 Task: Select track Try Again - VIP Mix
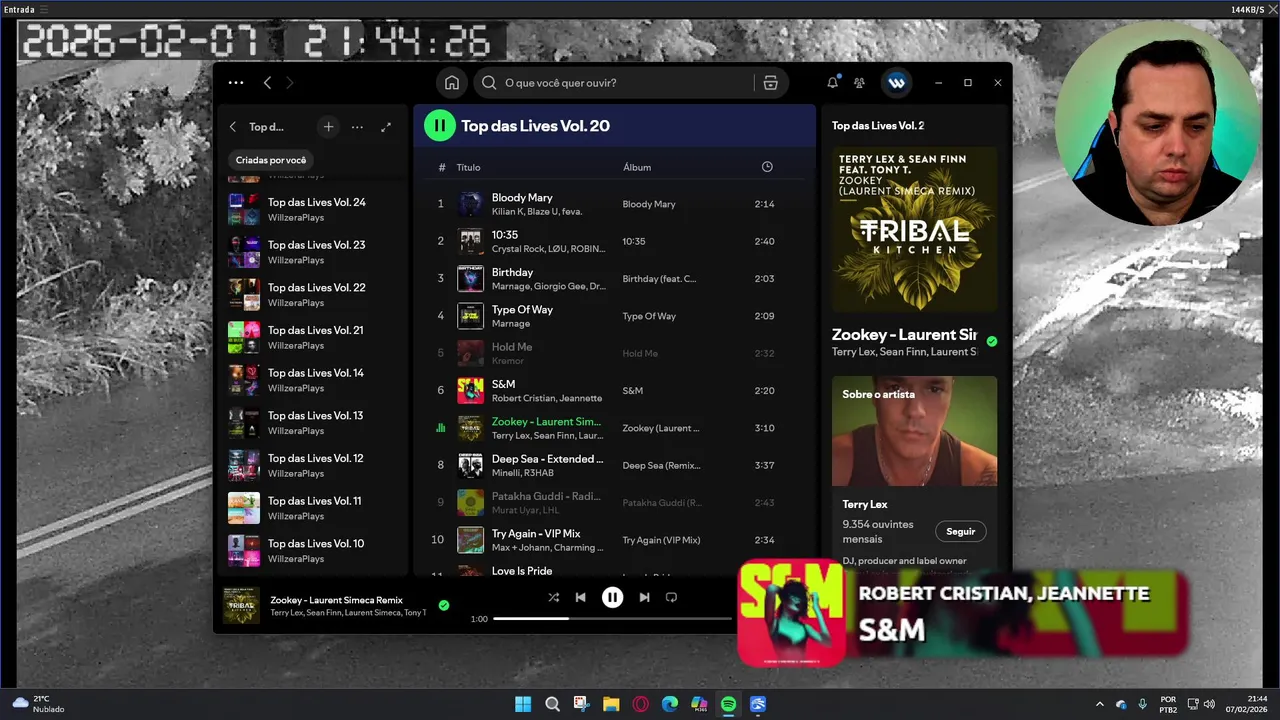tap(614, 540)
